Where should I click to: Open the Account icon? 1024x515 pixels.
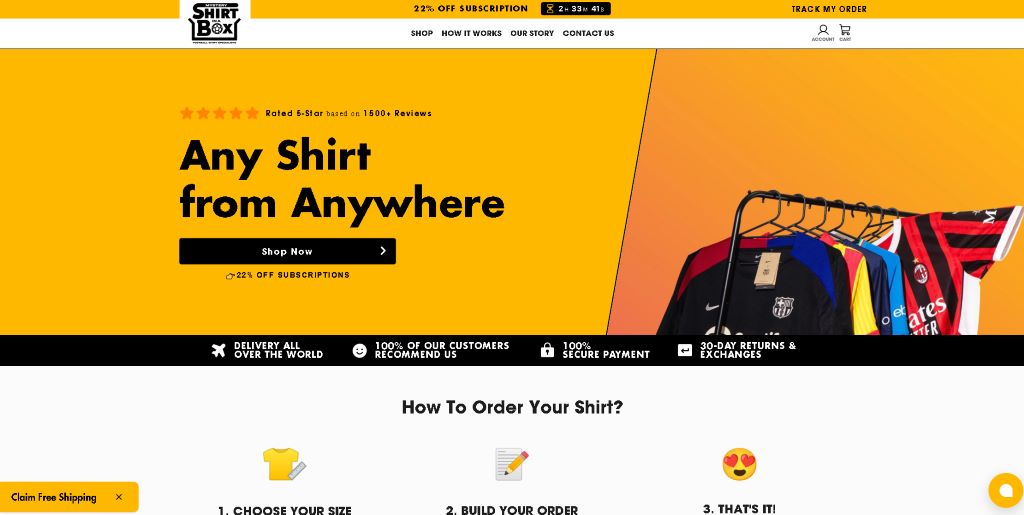click(x=823, y=33)
